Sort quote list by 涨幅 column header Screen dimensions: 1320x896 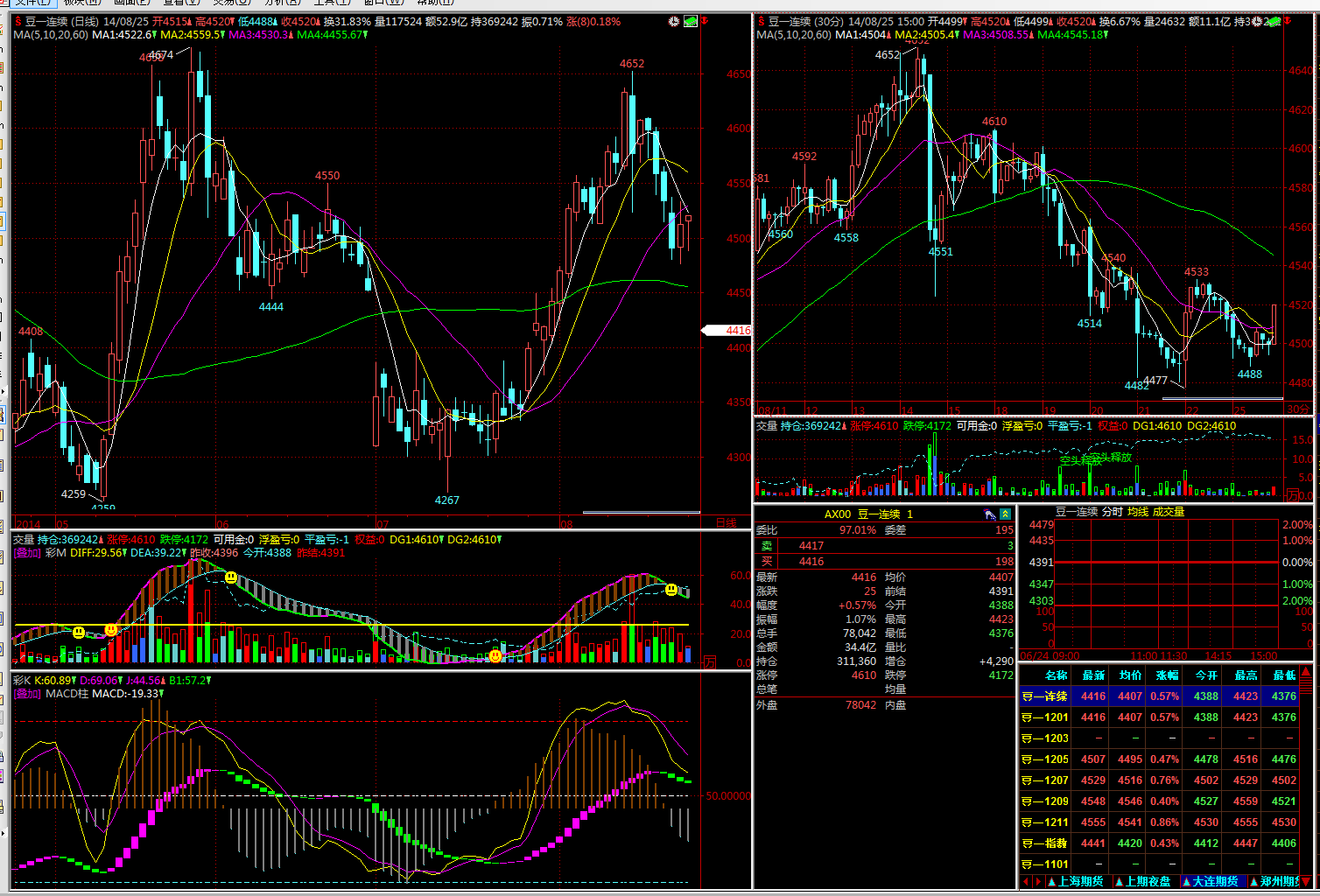[1167, 675]
